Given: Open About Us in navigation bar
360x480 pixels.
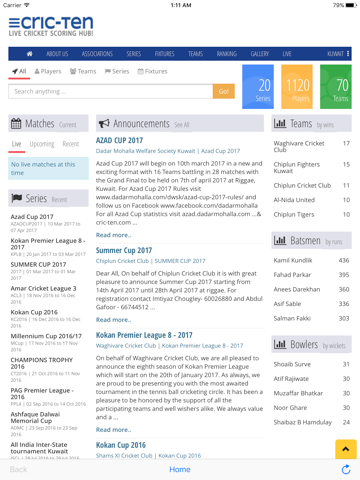Looking at the screenshot, I should [x=57, y=54].
